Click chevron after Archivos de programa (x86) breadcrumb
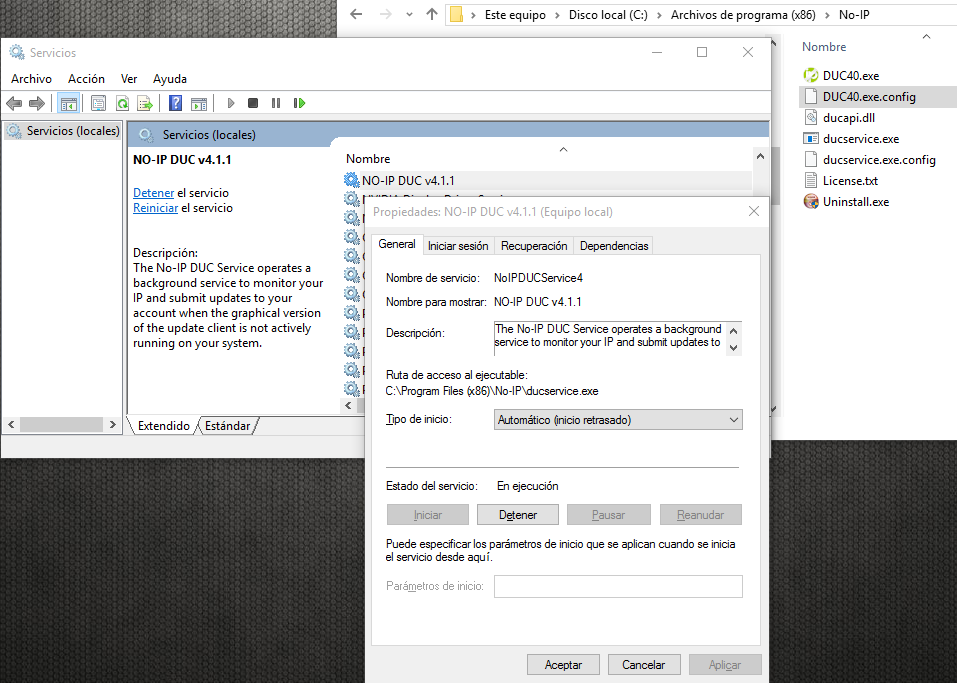 pyautogui.click(x=827, y=15)
